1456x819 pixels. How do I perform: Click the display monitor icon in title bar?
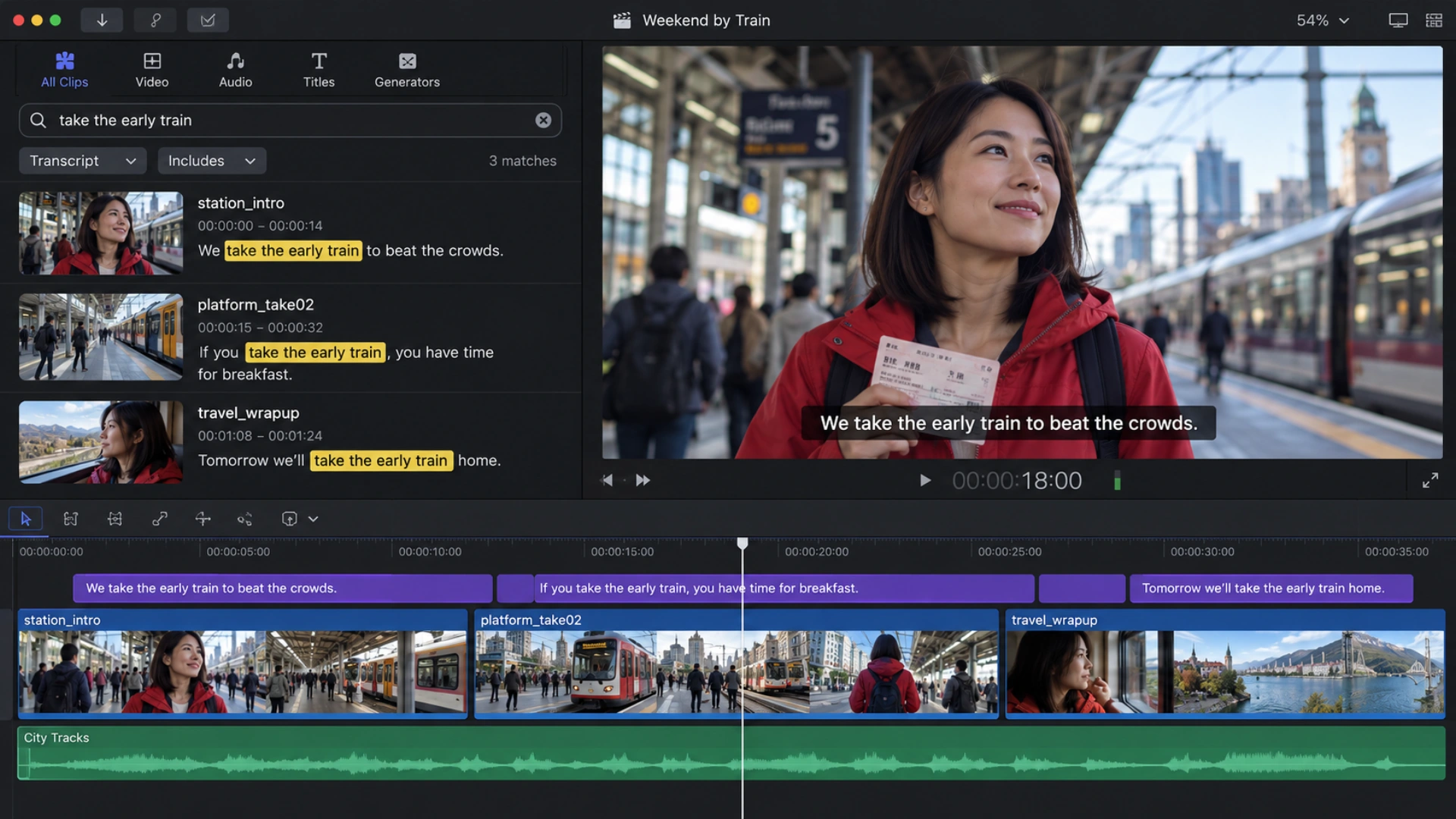pos(1398,20)
